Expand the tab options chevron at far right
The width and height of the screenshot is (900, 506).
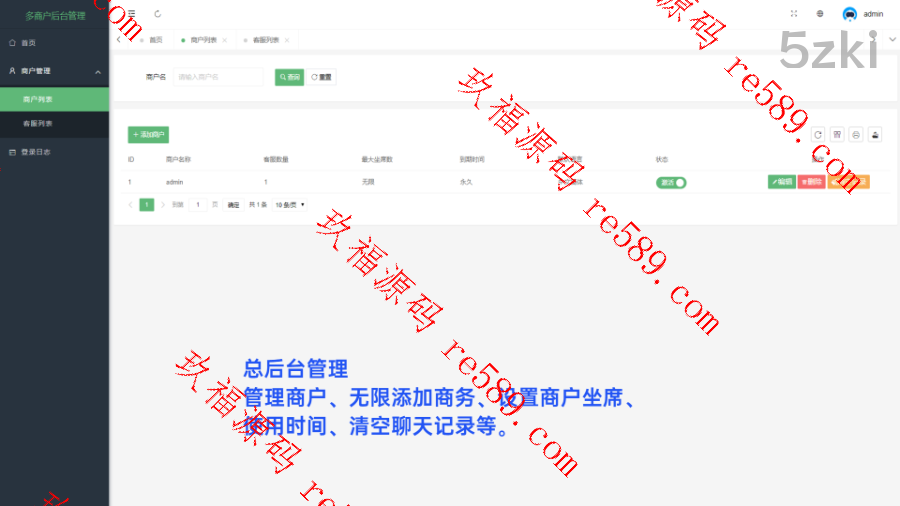coord(892,39)
